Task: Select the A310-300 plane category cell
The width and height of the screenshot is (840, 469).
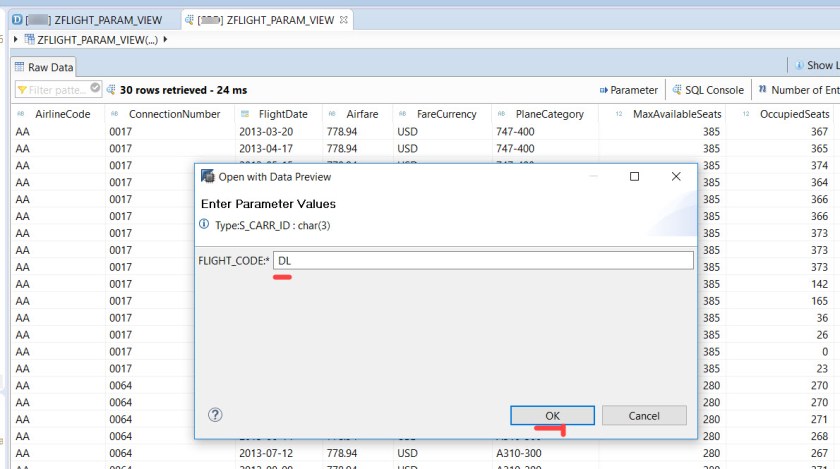Action: (x=519, y=453)
